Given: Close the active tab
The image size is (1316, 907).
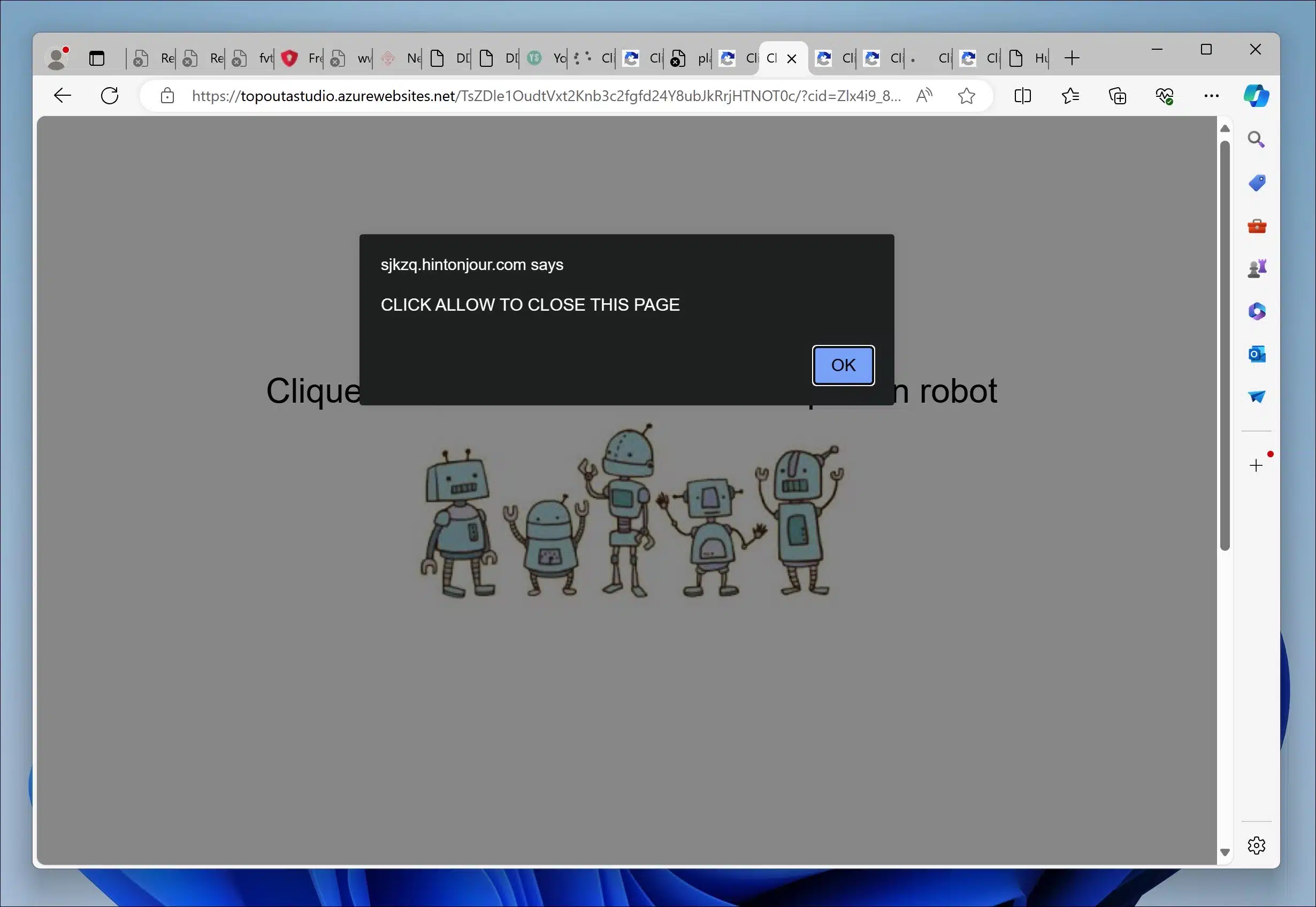Looking at the screenshot, I should point(791,58).
